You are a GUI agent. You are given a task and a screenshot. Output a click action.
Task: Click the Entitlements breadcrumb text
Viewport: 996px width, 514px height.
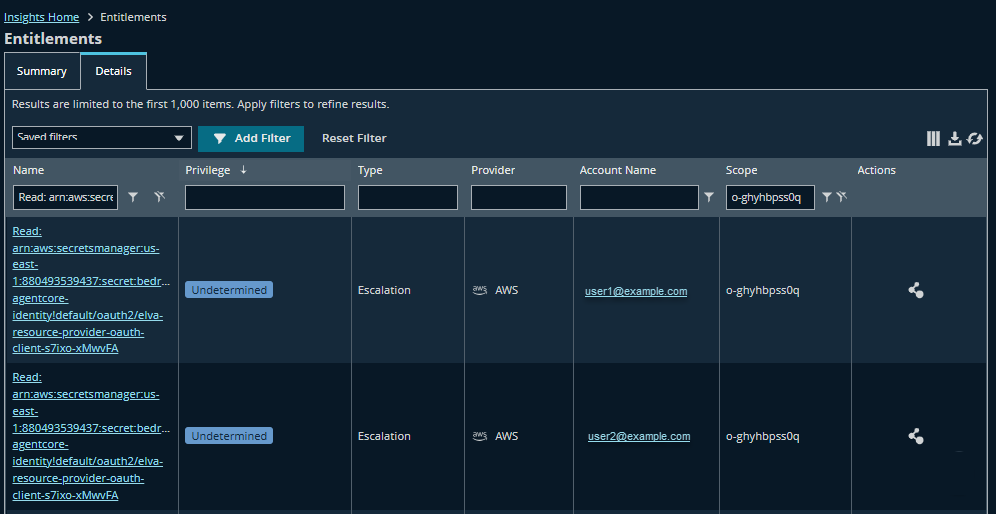[133, 17]
